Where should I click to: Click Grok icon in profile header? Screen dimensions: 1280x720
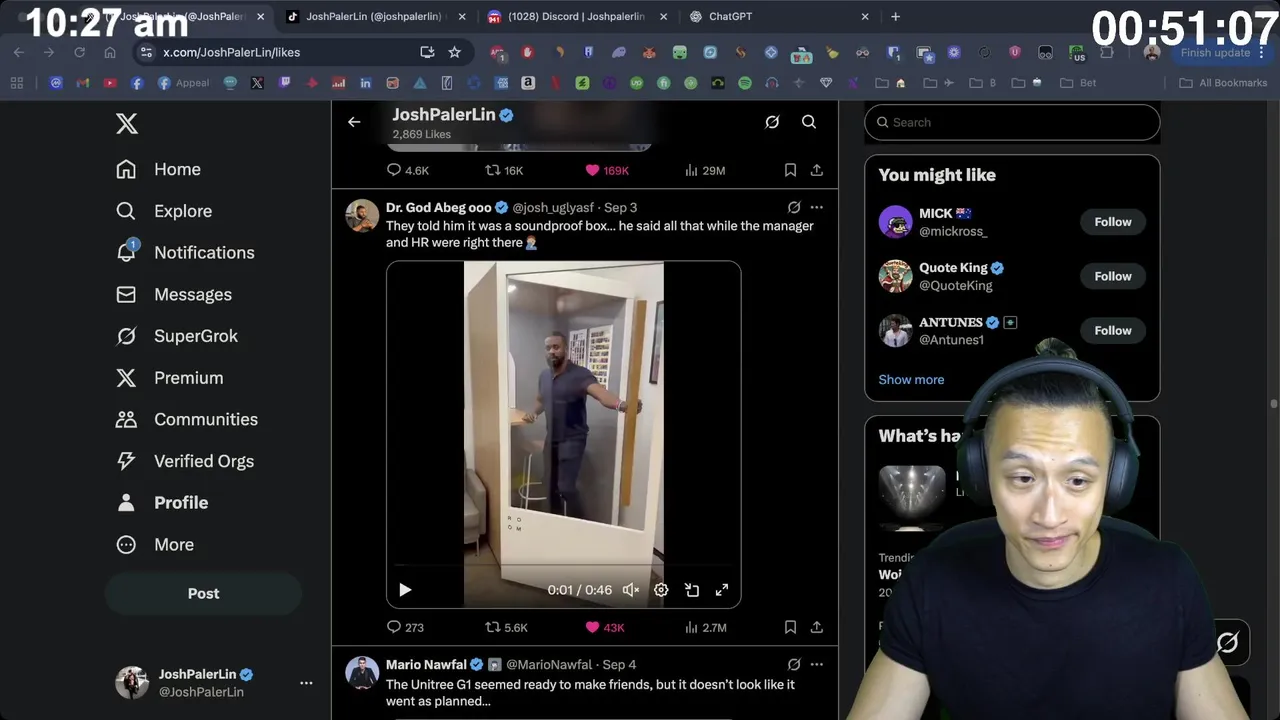tap(772, 122)
